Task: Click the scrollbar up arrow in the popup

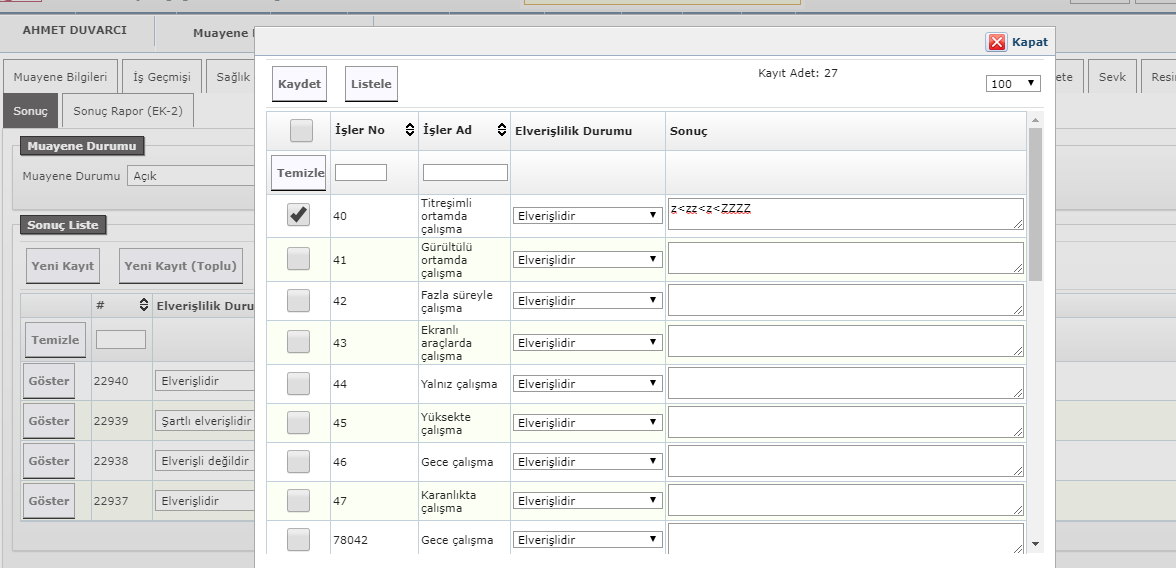Action: click(x=1035, y=120)
